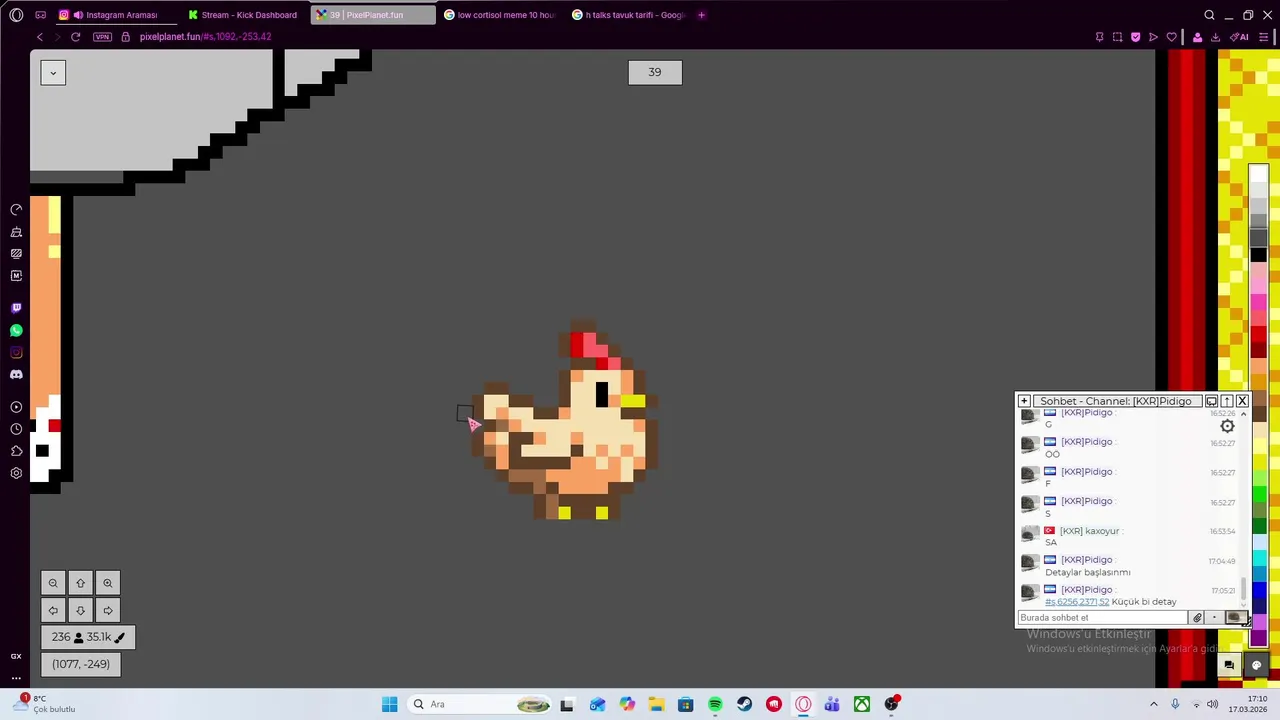The width and height of the screenshot is (1280, 720).
Task: Click the taskbar search box 'Ara'
Action: coord(481,704)
